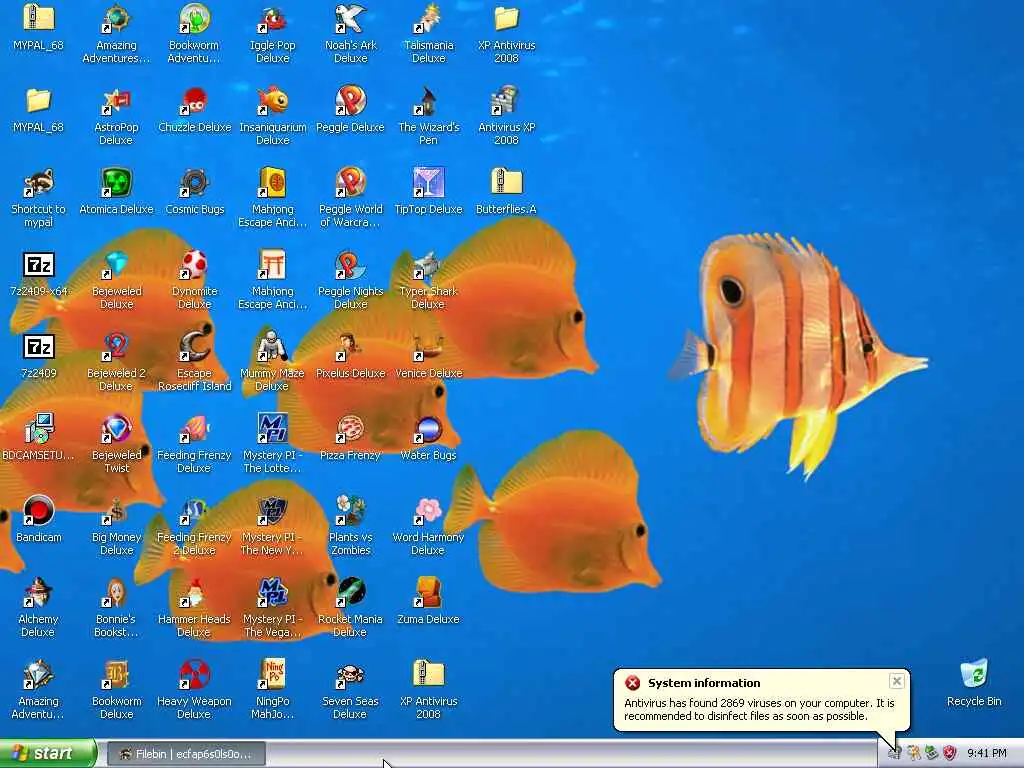Screen dimensions: 1024x768
Task: Select BDCAMSETUP installer icon
Action: pos(39,429)
